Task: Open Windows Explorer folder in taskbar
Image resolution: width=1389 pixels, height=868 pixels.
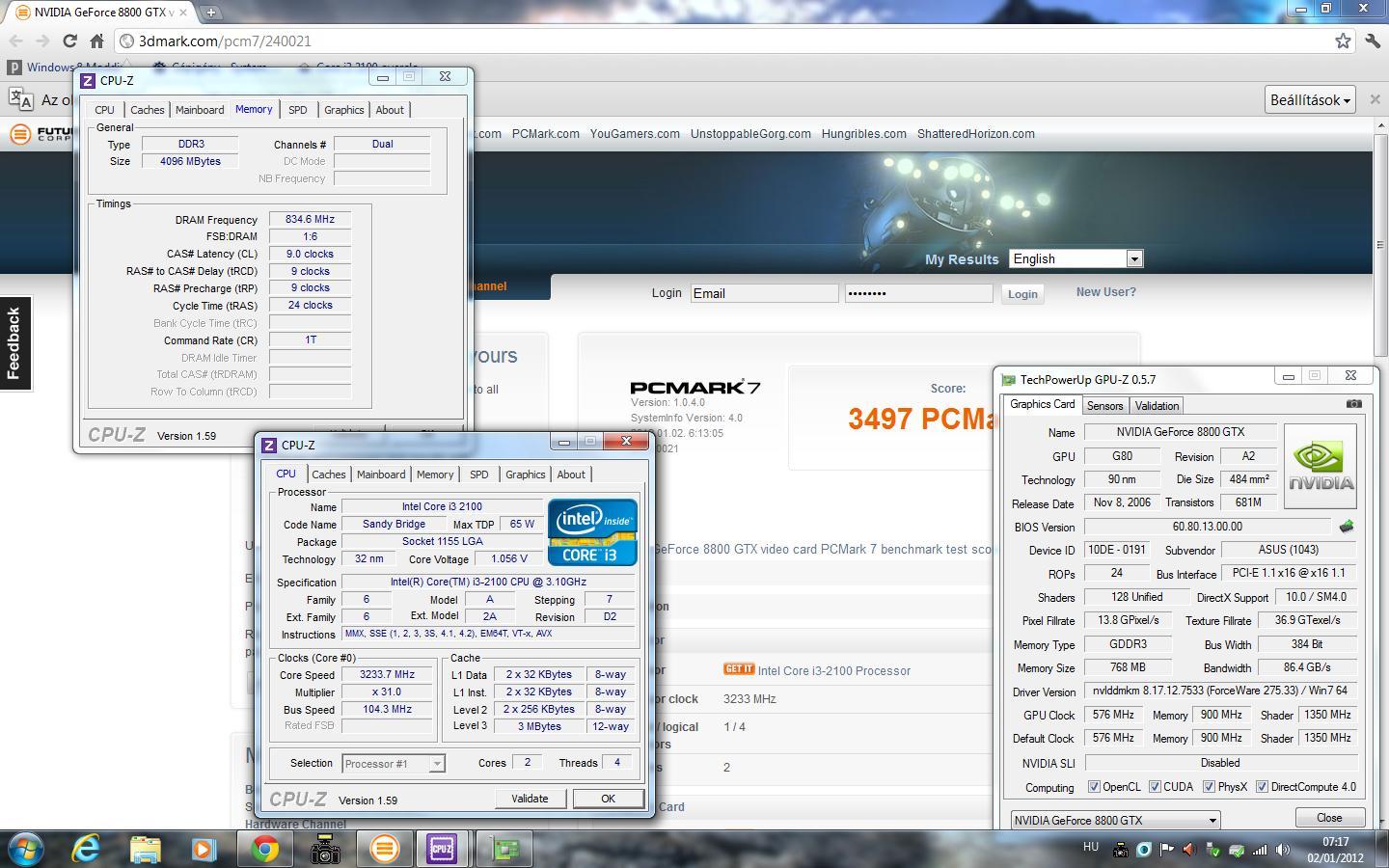Action: 145,849
